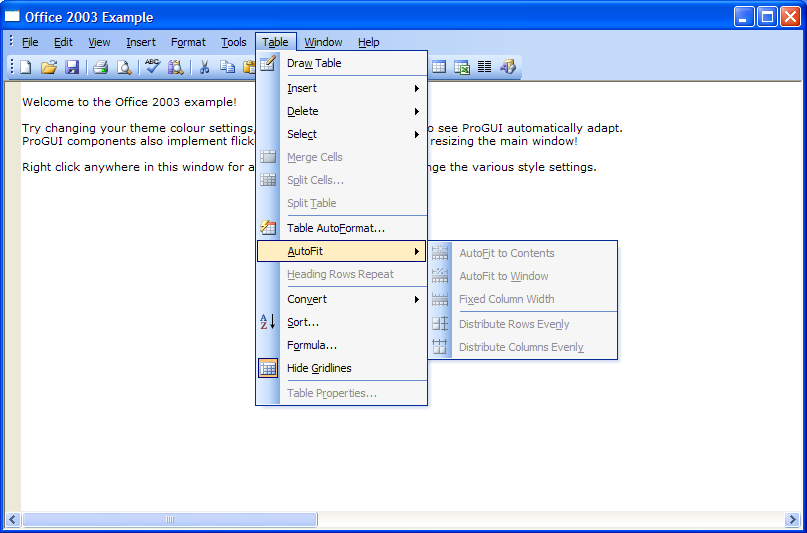The height and width of the screenshot is (533, 807).
Task: Run the Spelling check ABC icon
Action: (152, 67)
